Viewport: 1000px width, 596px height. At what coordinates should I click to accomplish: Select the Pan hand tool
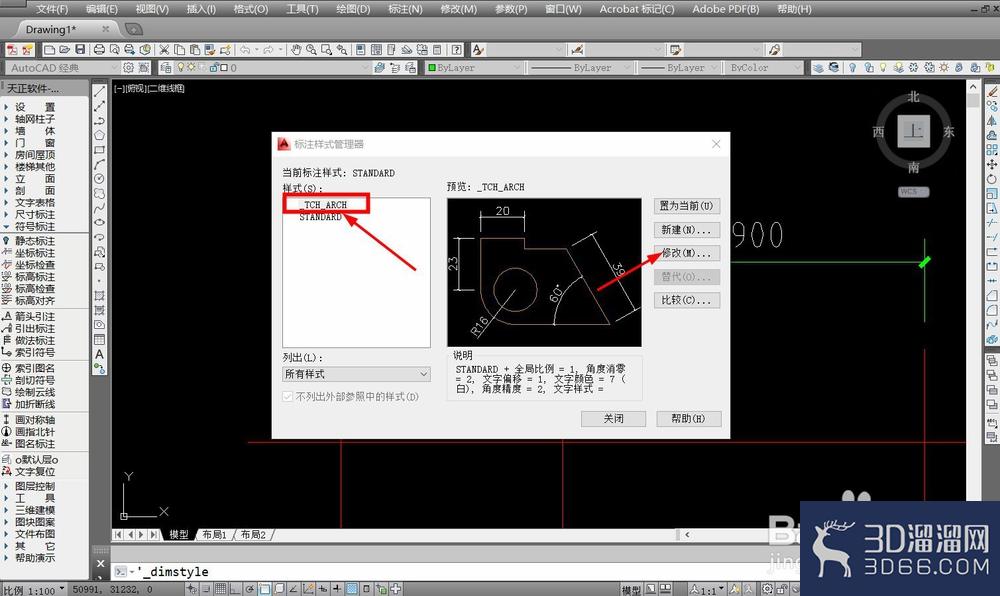click(x=296, y=50)
